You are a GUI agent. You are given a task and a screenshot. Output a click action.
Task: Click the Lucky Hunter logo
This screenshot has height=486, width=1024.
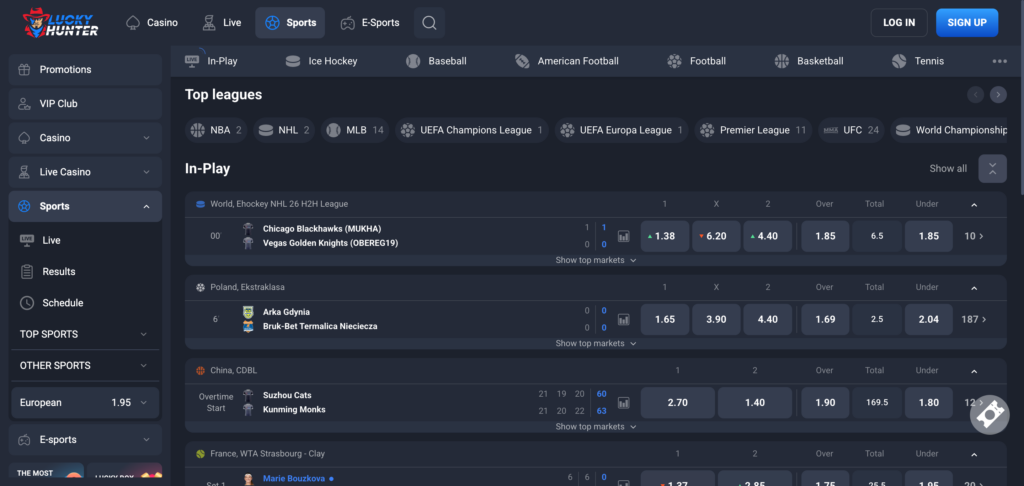[x=60, y=23]
